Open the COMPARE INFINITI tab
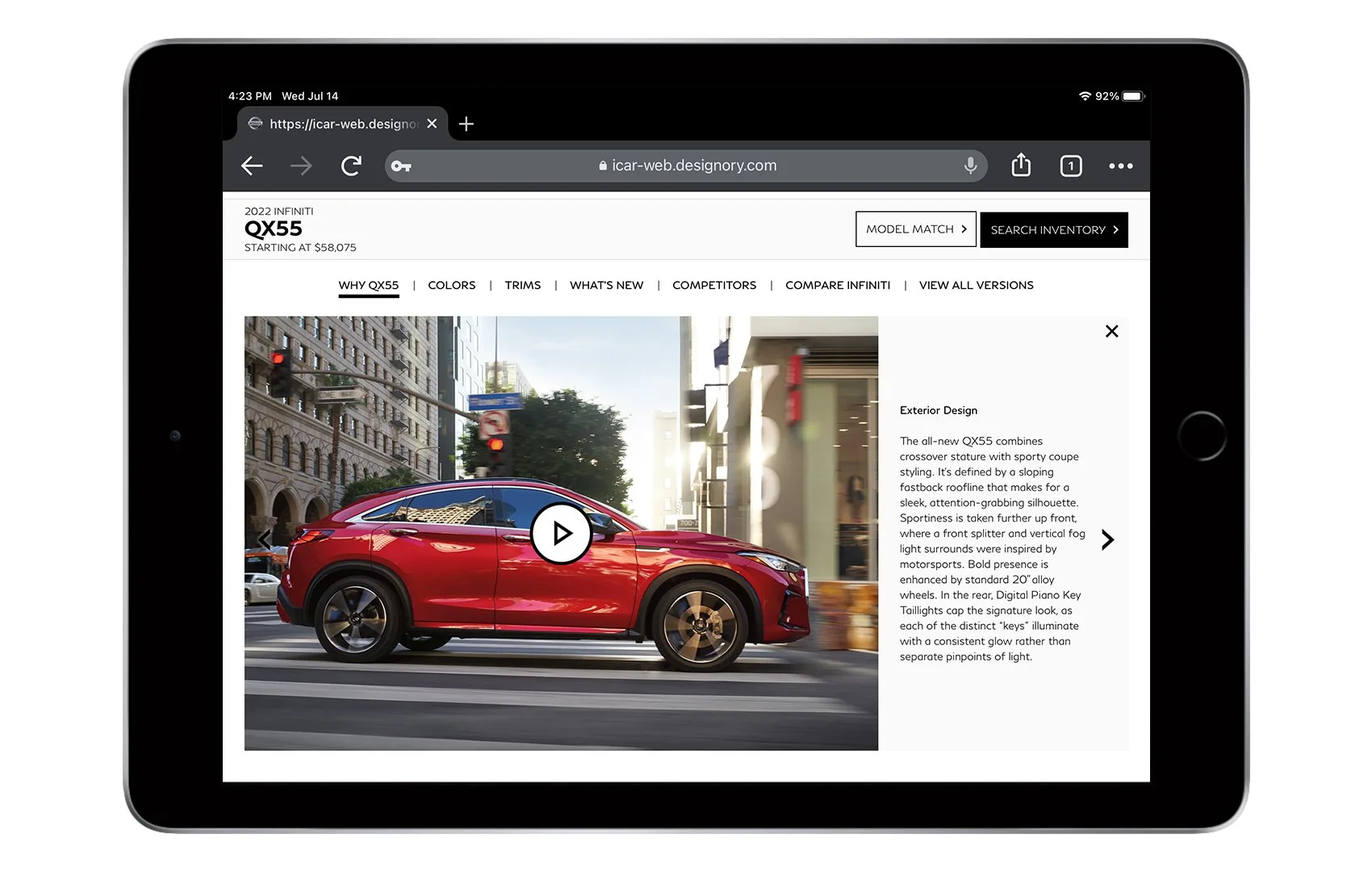Screen dimensions: 1372x872 pos(838,285)
